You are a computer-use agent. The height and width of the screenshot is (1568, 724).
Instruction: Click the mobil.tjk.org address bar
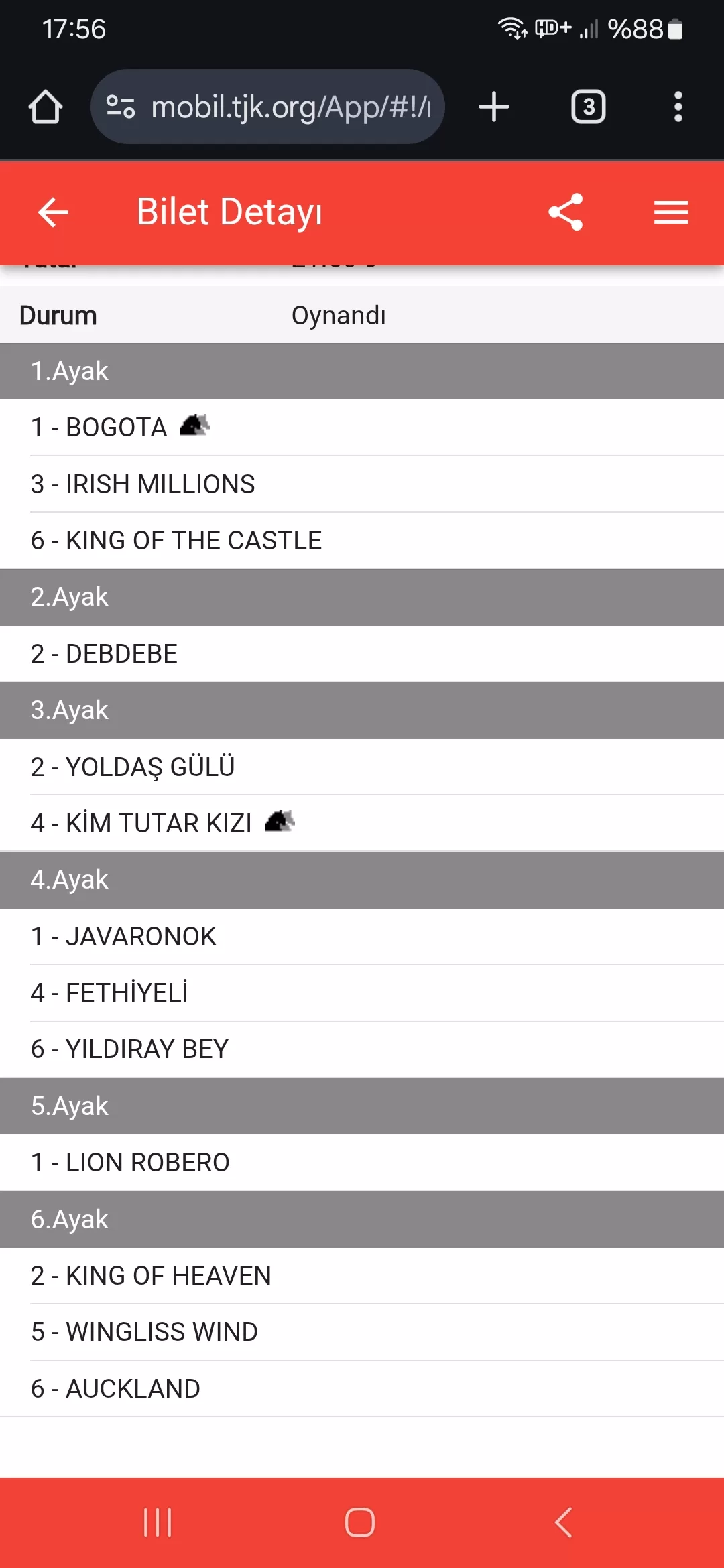290,107
